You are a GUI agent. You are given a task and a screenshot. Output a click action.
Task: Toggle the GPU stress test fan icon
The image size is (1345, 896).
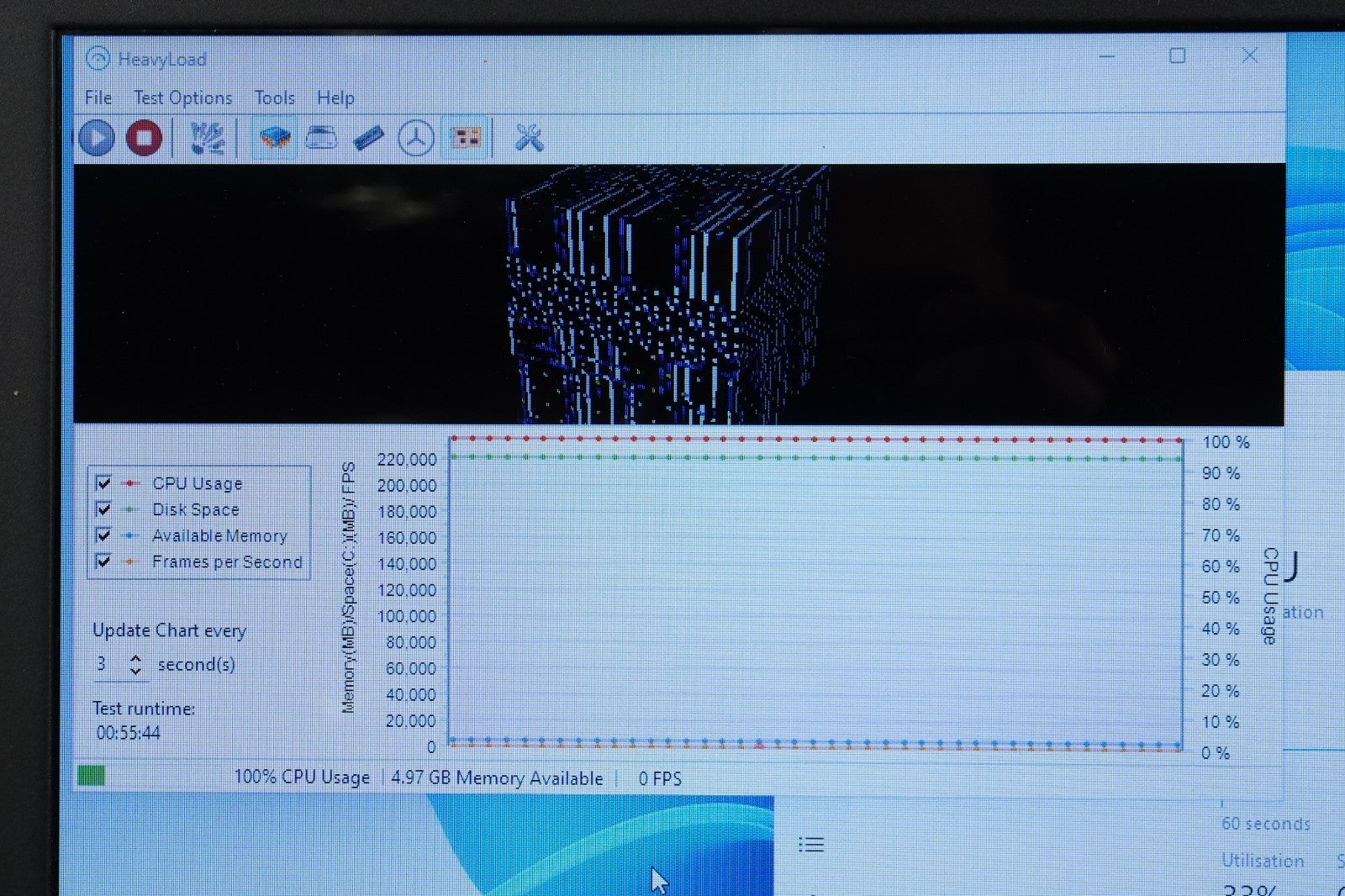(x=416, y=138)
